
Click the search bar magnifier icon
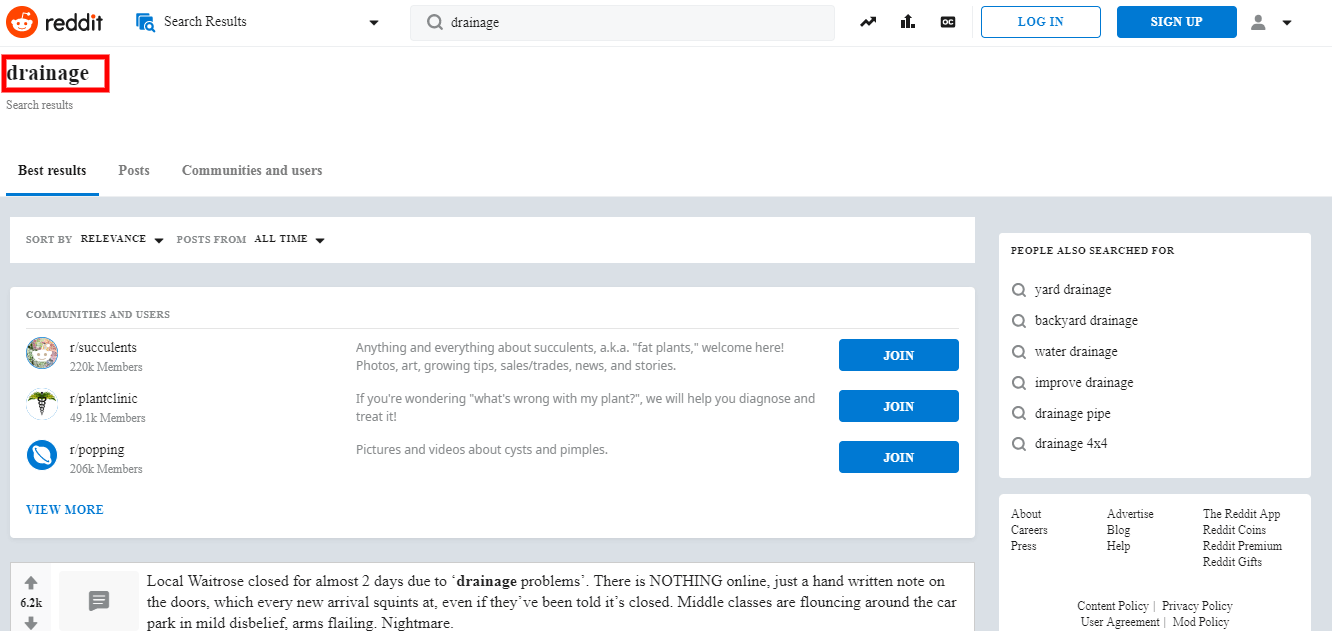coord(435,22)
